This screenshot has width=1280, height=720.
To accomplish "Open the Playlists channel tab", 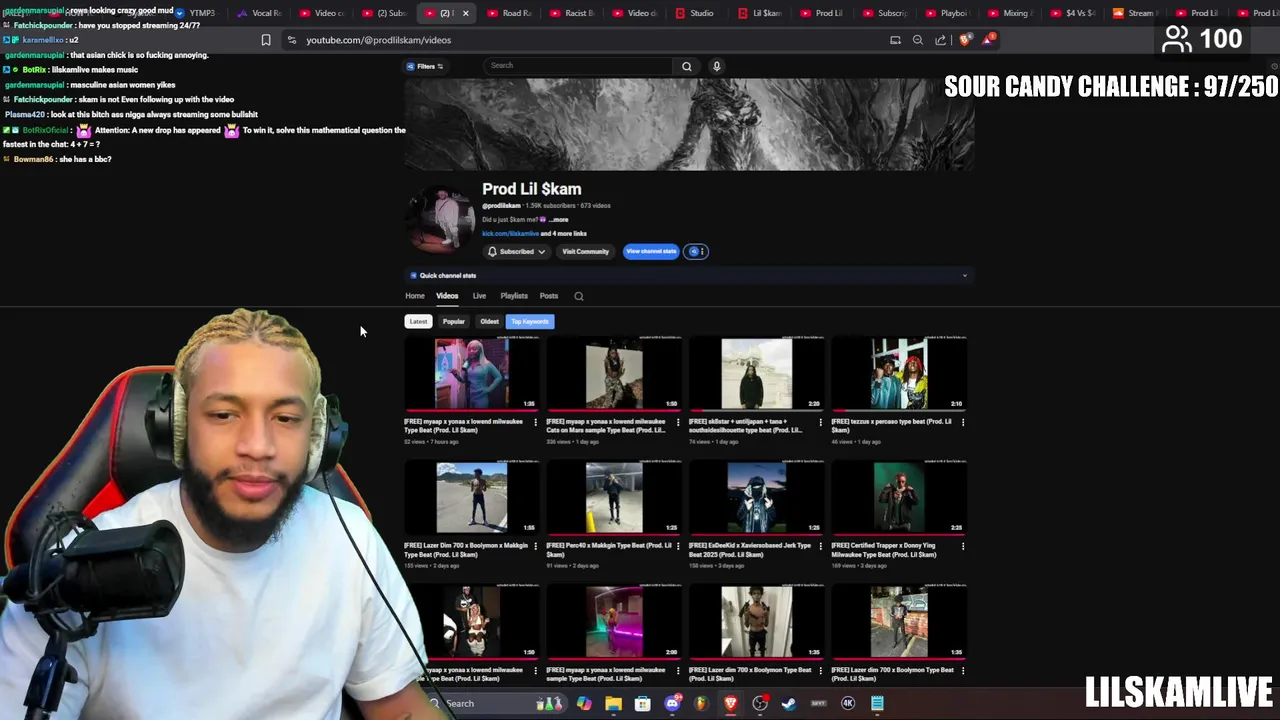I will (514, 296).
